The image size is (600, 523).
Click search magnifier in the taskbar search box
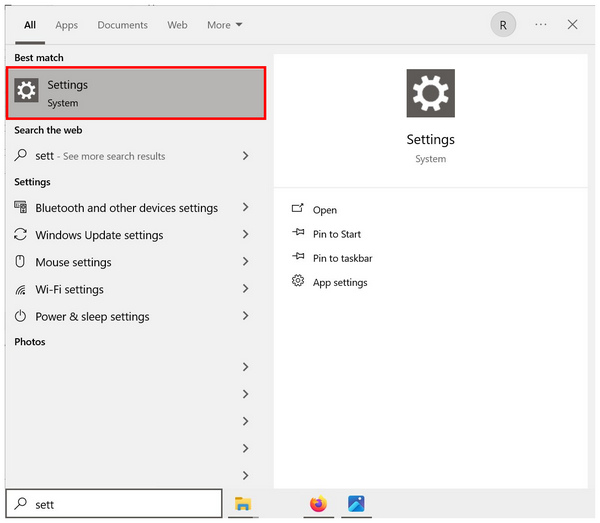coord(21,503)
